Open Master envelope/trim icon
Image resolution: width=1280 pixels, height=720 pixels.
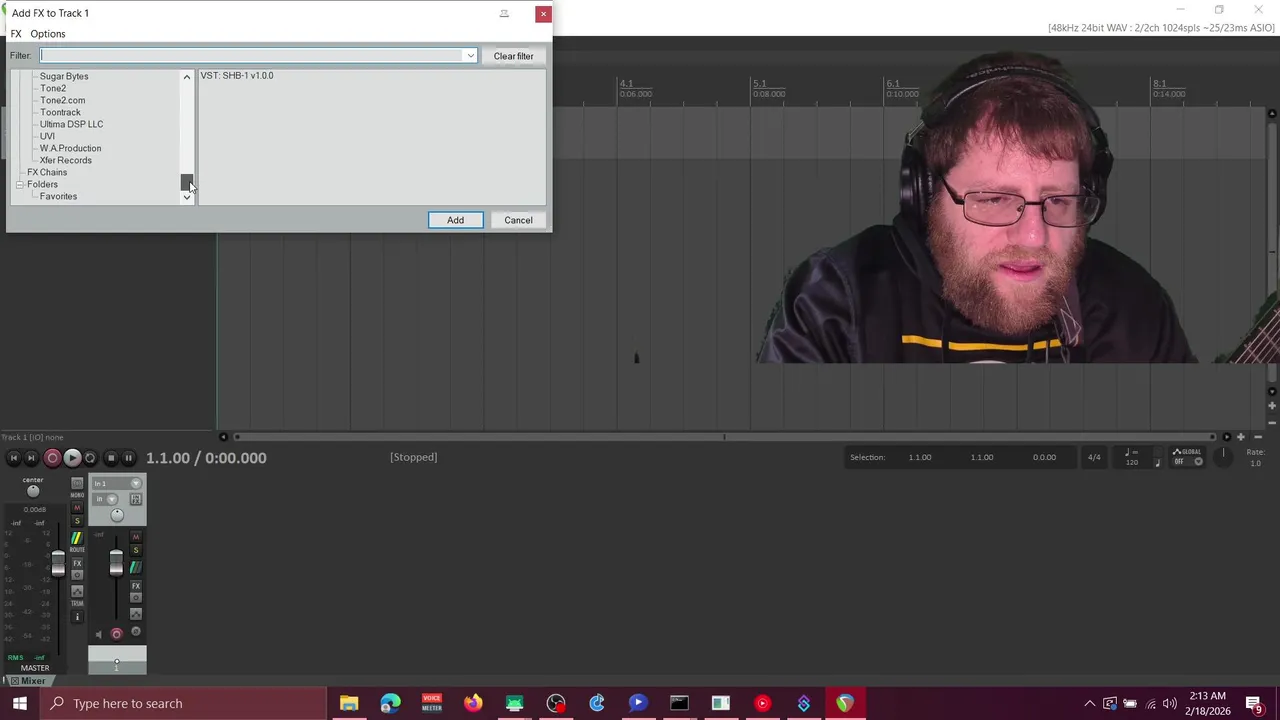click(x=77, y=591)
